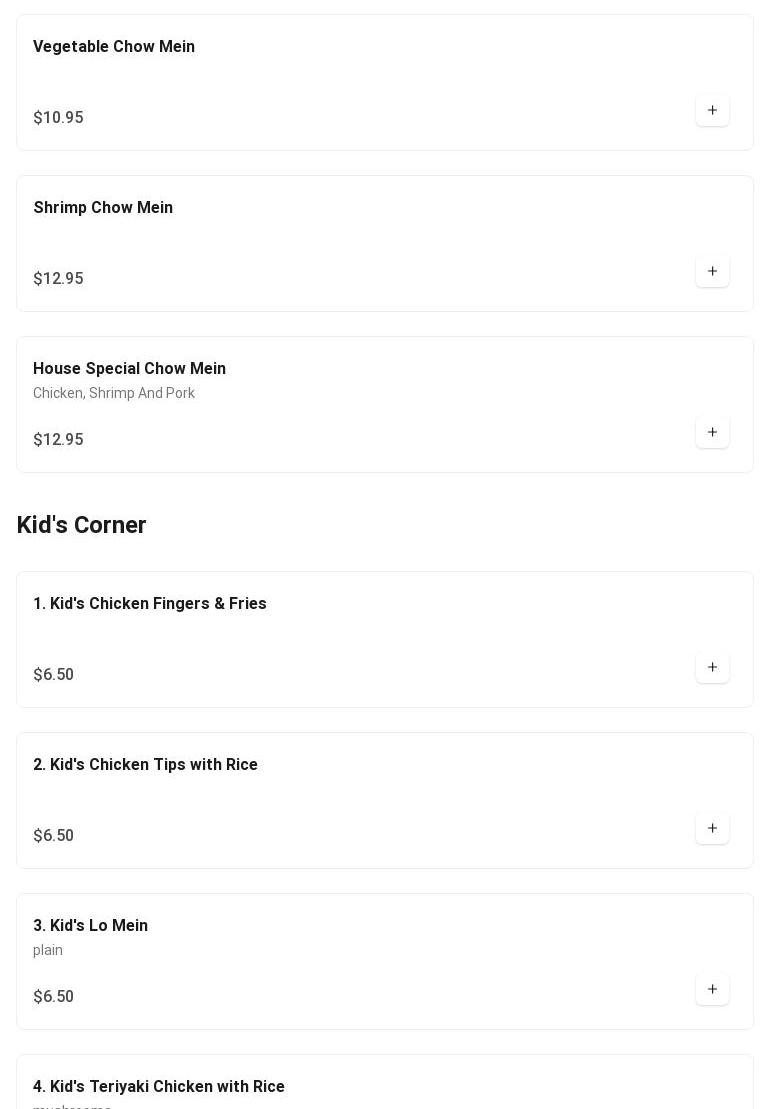View Kid's Chicken Fingers & Fries item
This screenshot has width=770, height=1109.
[150, 604]
